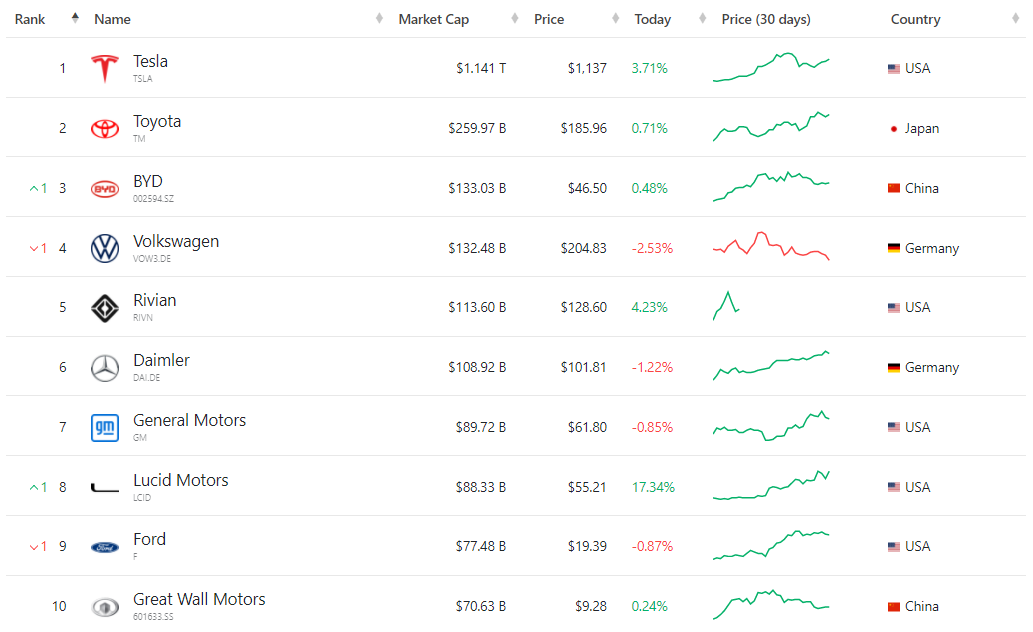
Task: Click the Rivian logo icon
Action: coord(105,308)
